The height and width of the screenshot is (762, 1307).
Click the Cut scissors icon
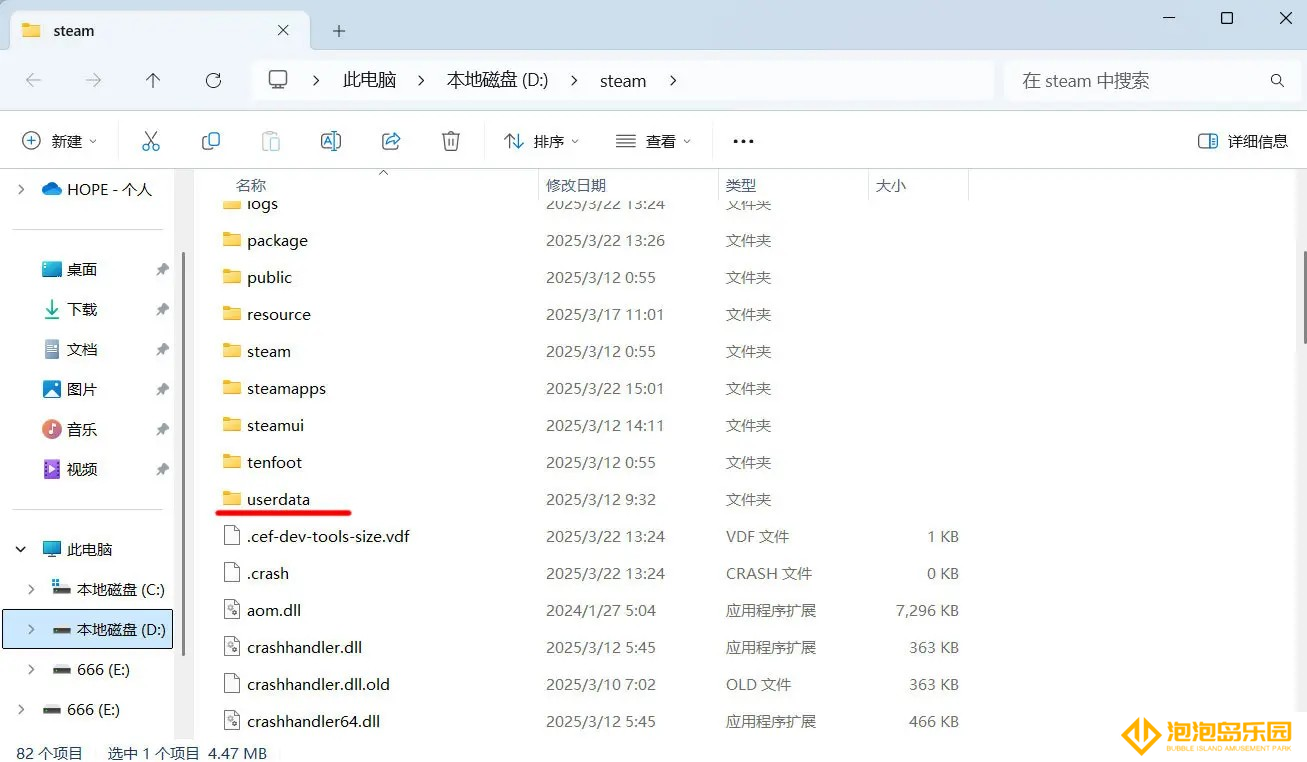(x=151, y=141)
